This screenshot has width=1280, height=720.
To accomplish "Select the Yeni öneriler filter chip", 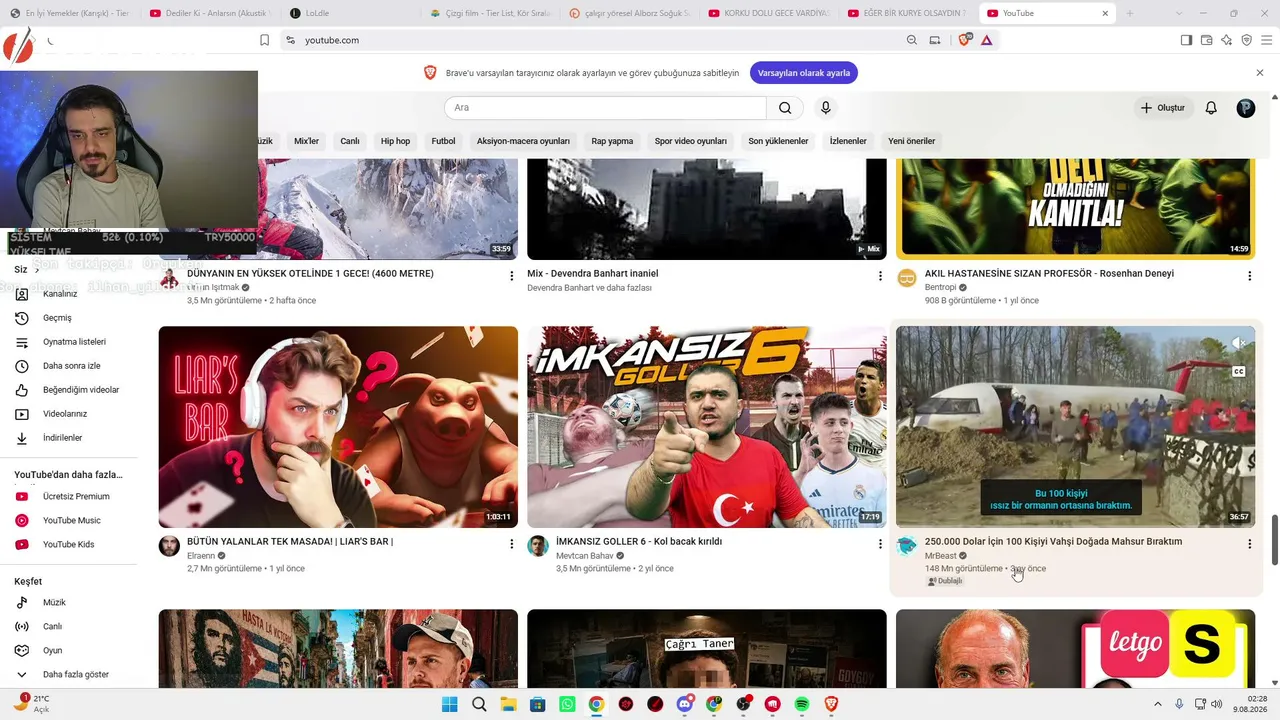I will point(911,141).
